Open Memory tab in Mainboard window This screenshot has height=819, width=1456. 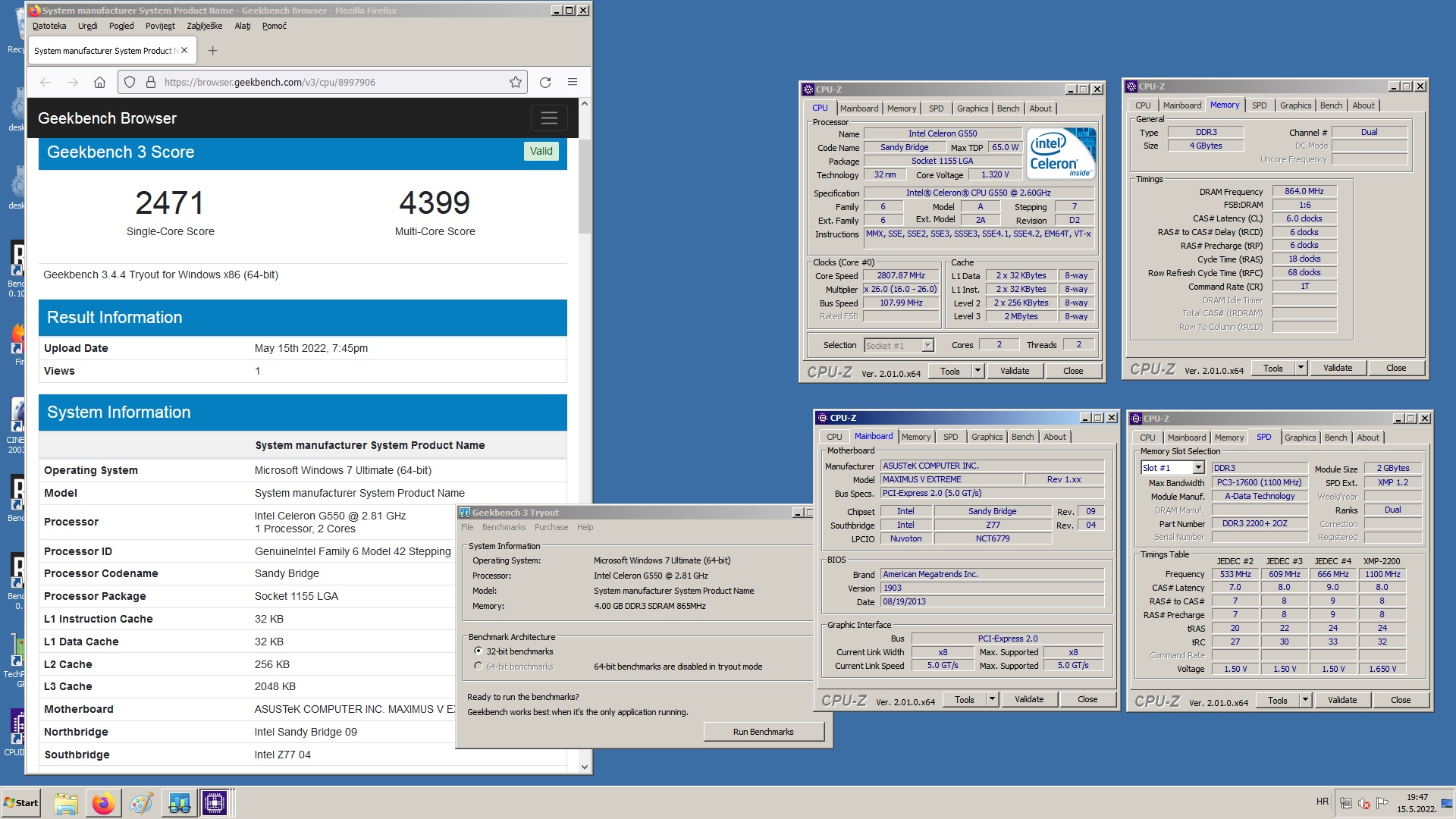[x=915, y=437]
